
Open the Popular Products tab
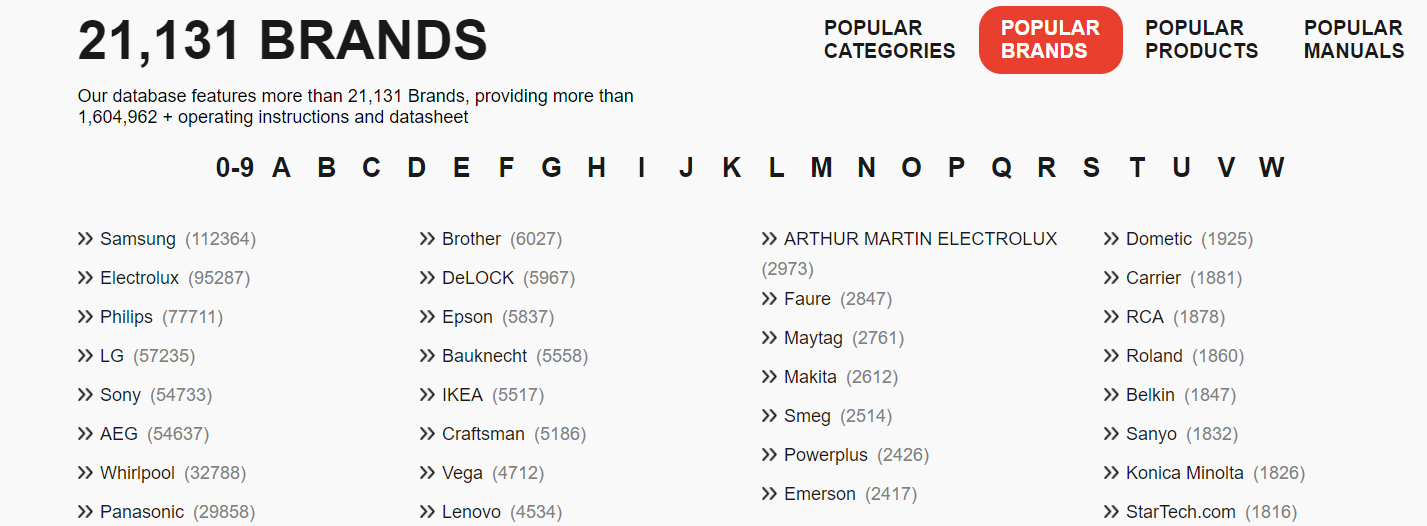pyautogui.click(x=1201, y=40)
